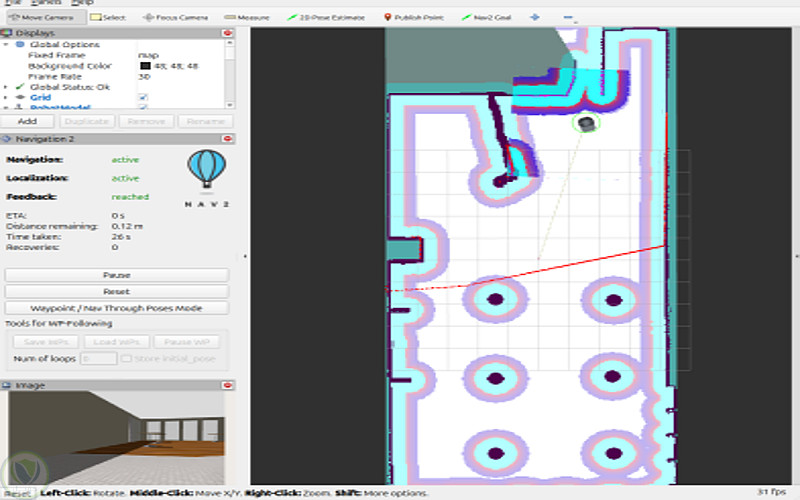Check the Store initial_pose checkbox
The height and width of the screenshot is (500, 800).
(x=126, y=359)
